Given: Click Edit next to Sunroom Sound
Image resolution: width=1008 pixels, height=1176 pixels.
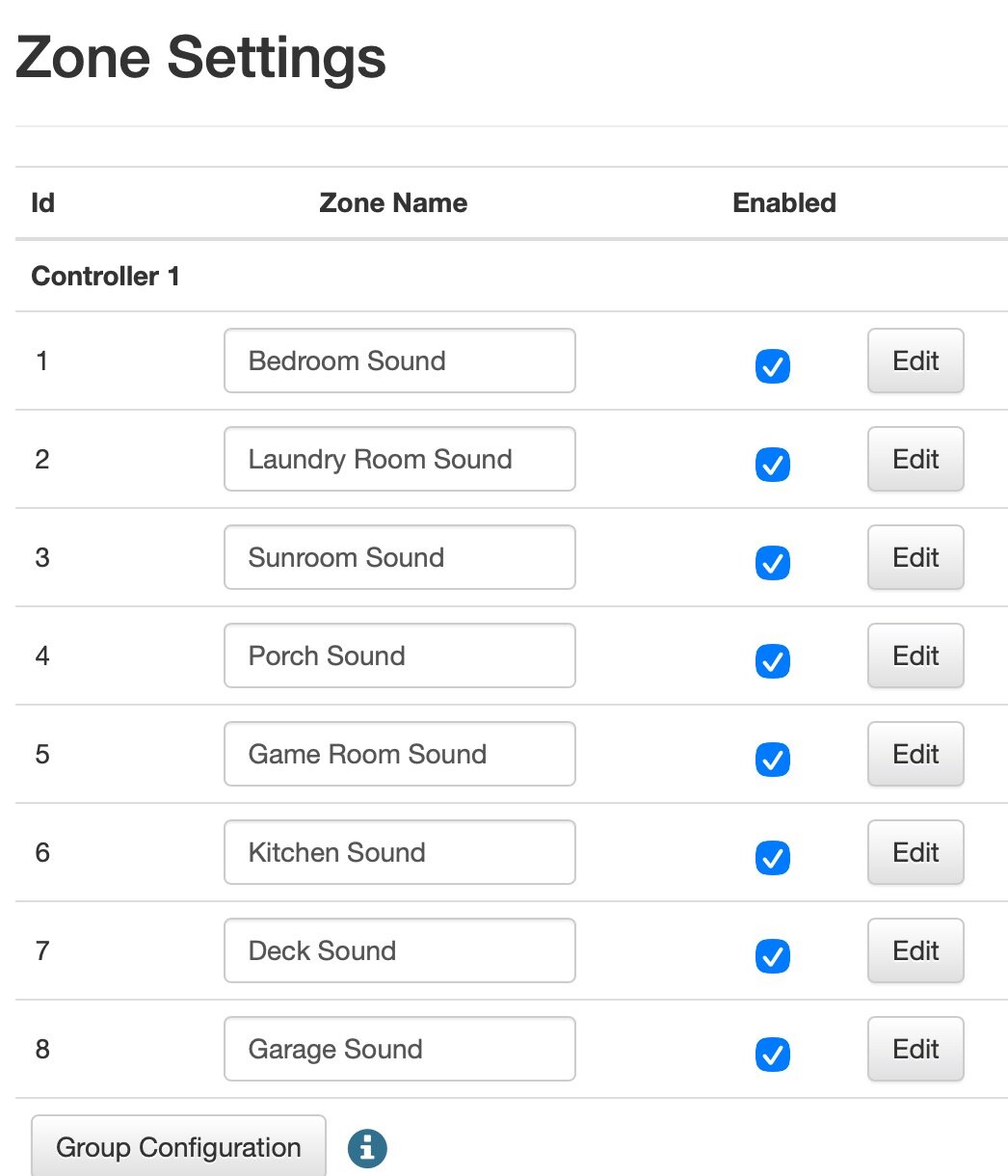Looking at the screenshot, I should click(x=915, y=558).
